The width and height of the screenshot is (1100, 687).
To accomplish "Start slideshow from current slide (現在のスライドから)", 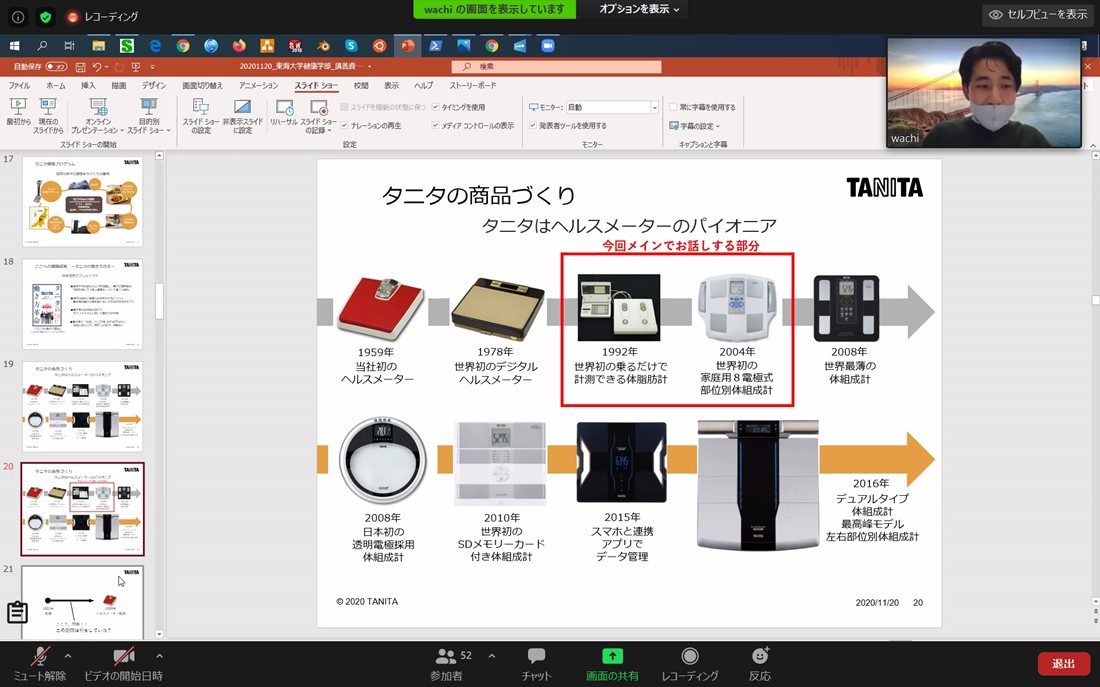I will [x=48, y=116].
